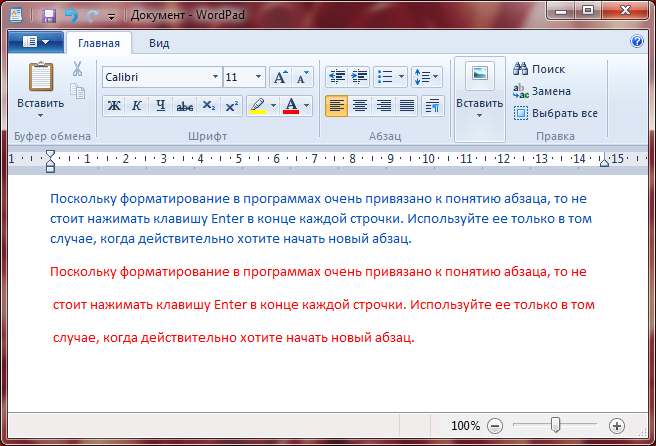
Task: Switch to the Главная tab
Action: point(99,43)
